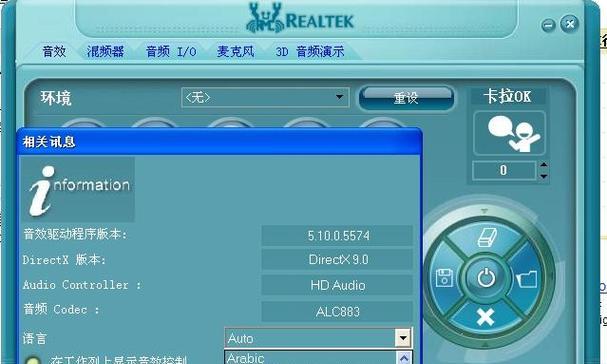Select Arabic from the language list

[x=310, y=358]
